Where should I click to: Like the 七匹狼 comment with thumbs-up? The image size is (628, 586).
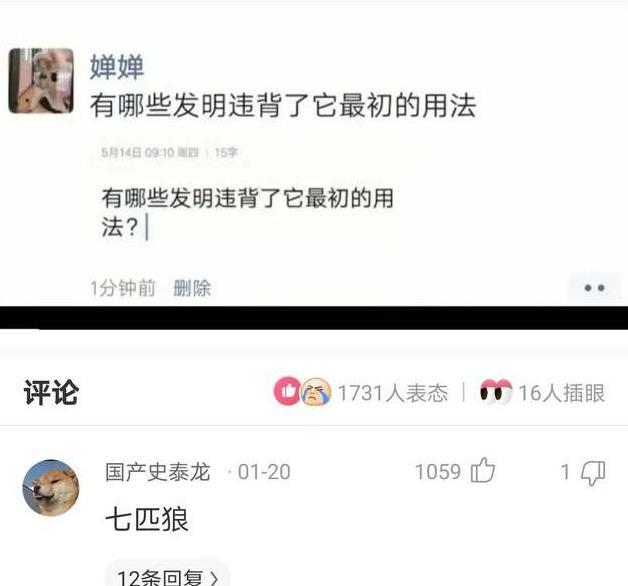coord(483,470)
